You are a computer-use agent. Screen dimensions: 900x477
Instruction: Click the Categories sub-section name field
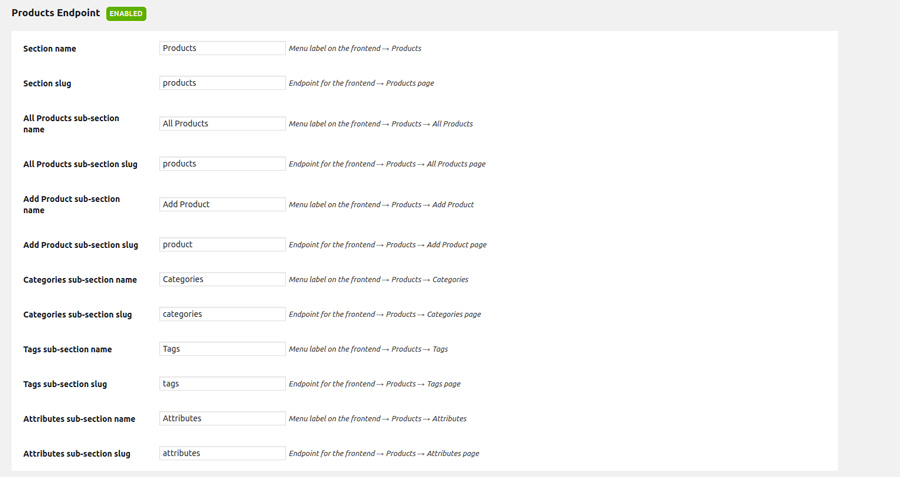222,279
